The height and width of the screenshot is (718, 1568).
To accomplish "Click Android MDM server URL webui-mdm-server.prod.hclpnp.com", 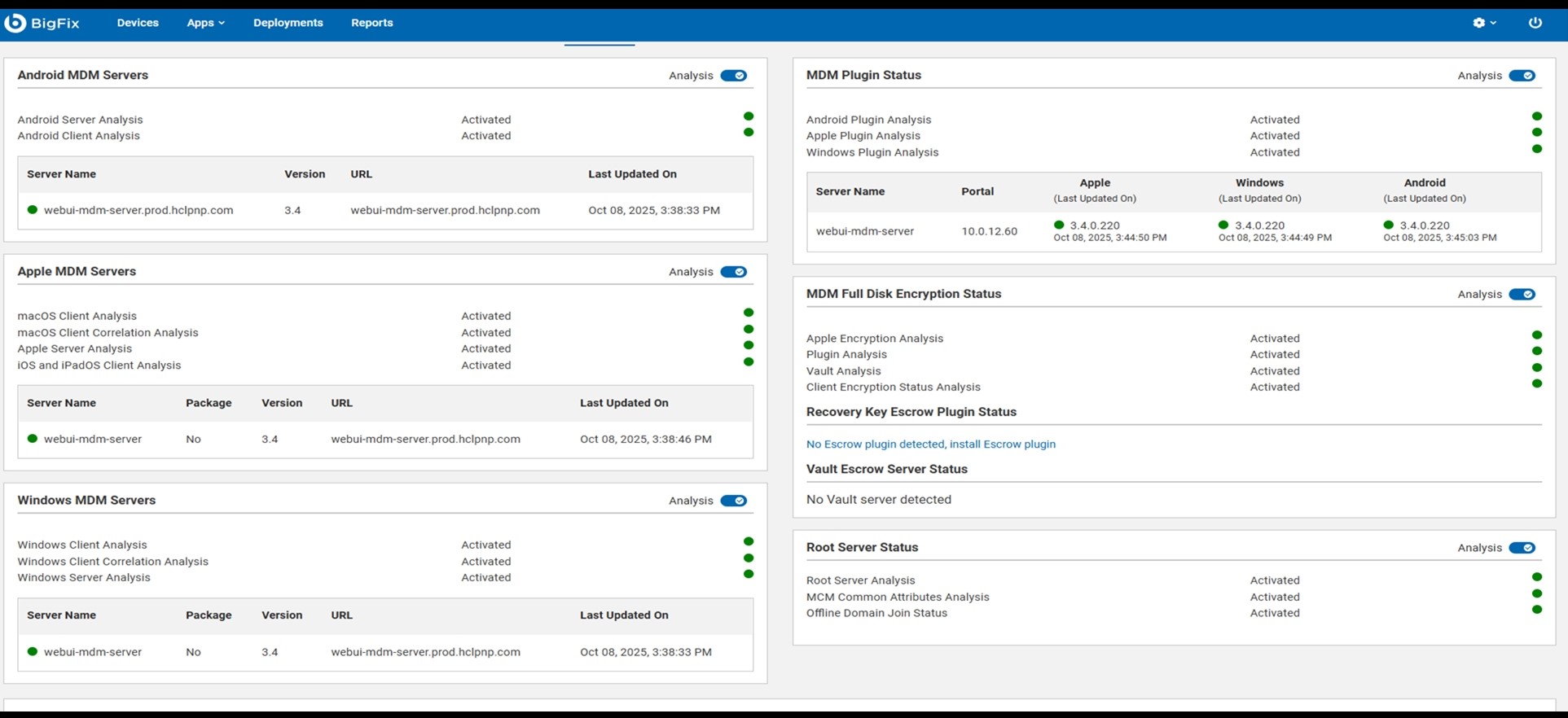I will click(x=445, y=210).
